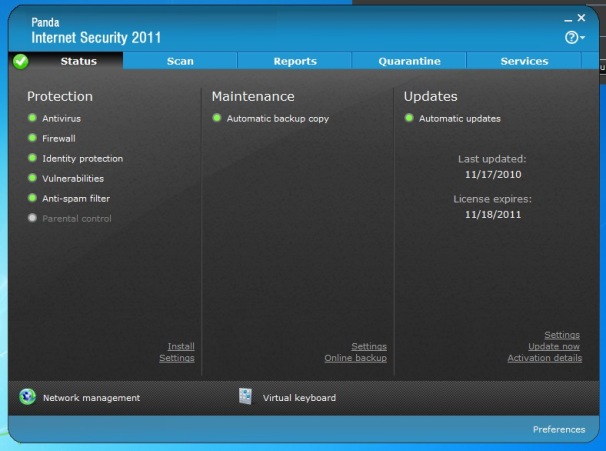Select the Anti-spam filter text entry
The height and width of the screenshot is (451, 606).
pyautogui.click(x=76, y=199)
